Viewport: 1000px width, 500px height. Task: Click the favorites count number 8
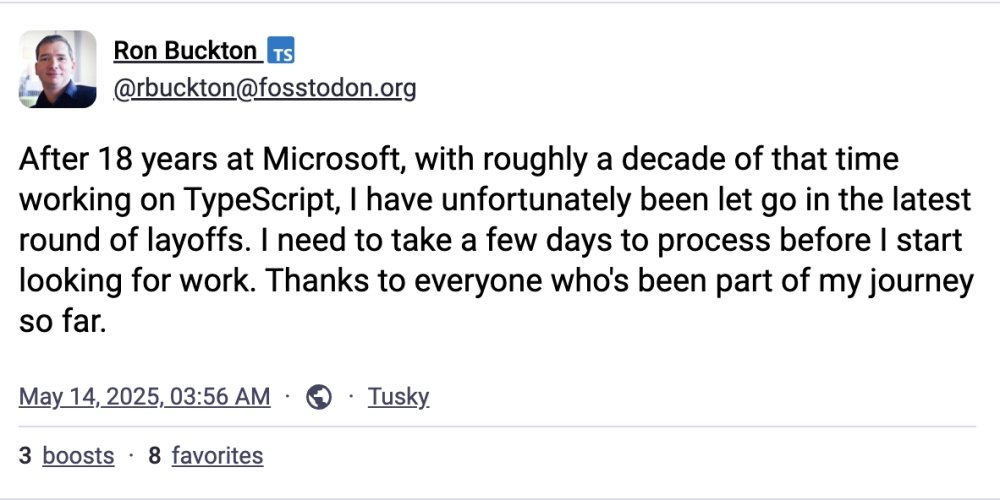point(154,456)
